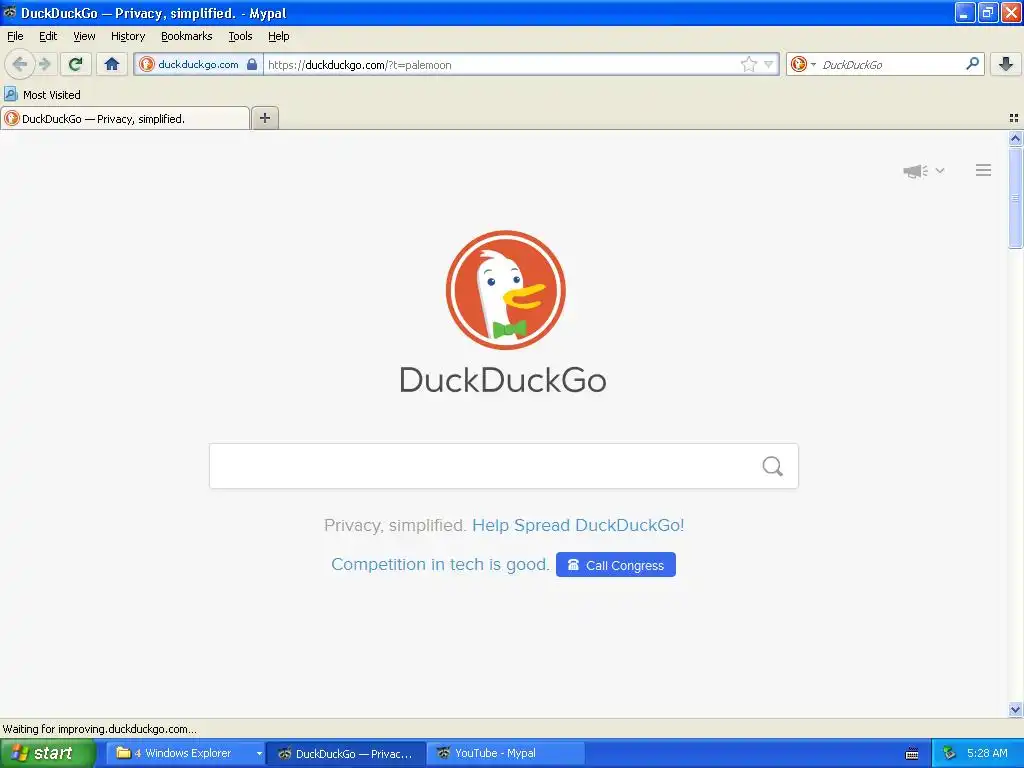Switch to YouTube - Mypal taskbar window
Viewport: 1024px width, 768px height.
504,753
